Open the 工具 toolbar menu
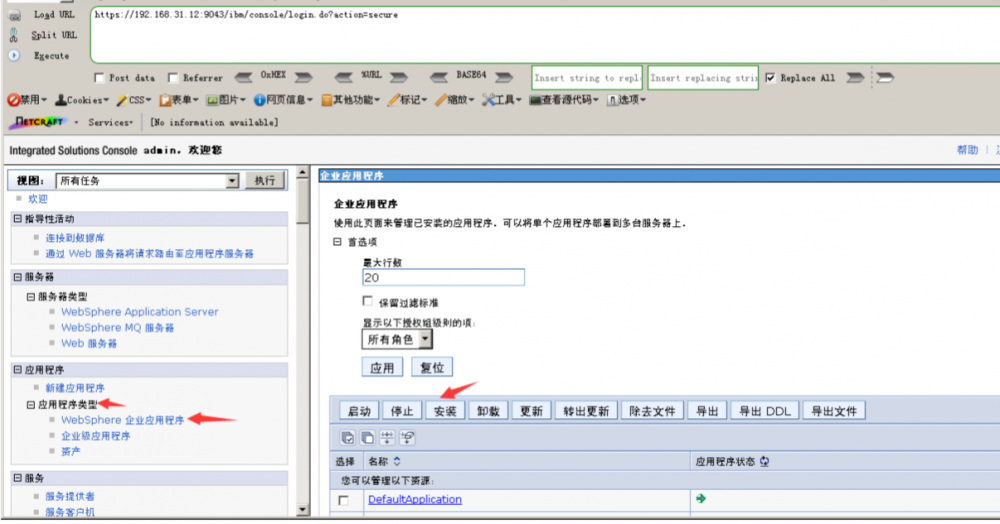Image resolution: width=1000 pixels, height=524 pixels. 501,100
